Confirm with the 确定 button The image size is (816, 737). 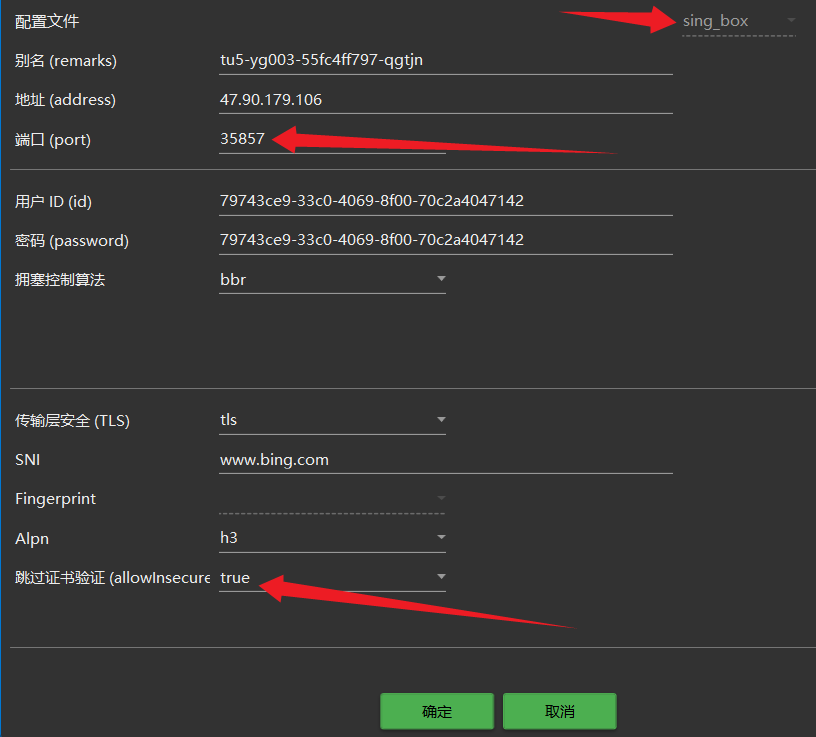[437, 711]
